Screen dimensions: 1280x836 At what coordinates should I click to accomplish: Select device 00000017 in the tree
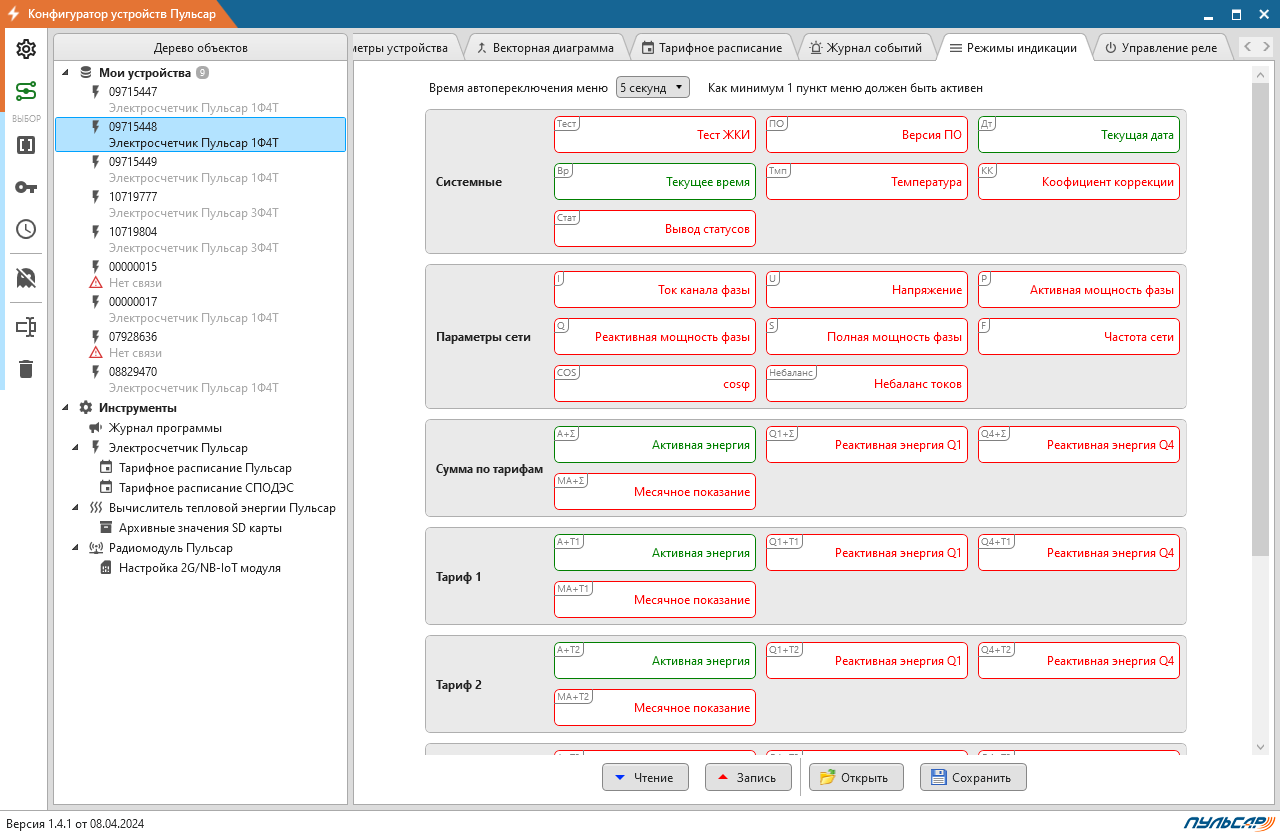coord(200,310)
